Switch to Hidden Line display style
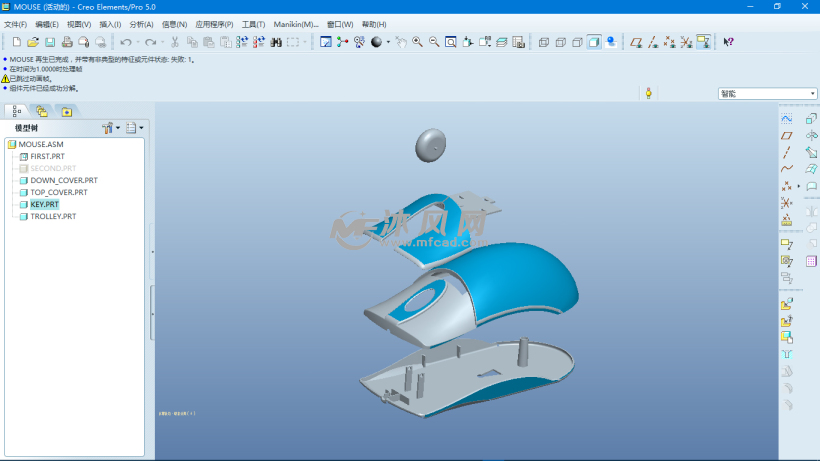This screenshot has height=461, width=820. pos(560,42)
